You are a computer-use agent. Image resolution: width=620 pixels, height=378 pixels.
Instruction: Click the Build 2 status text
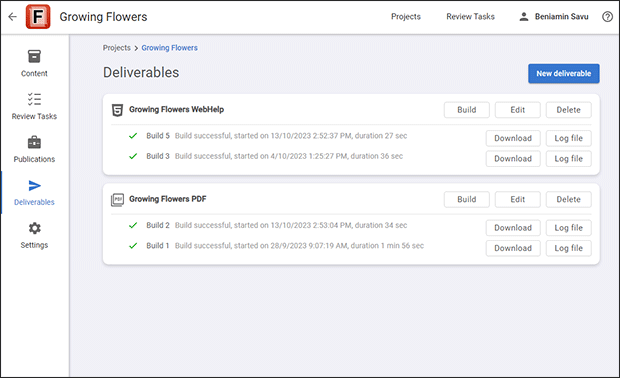291,225
